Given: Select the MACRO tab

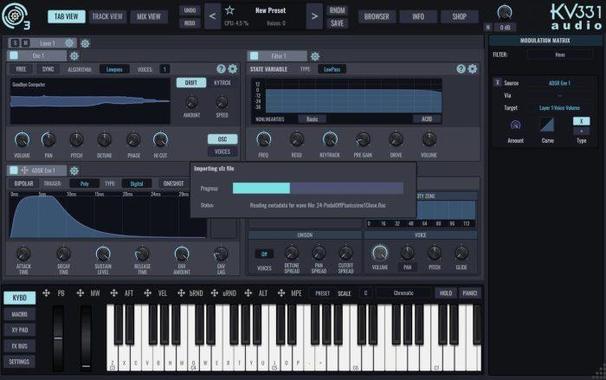Looking at the screenshot, I should point(19,314).
